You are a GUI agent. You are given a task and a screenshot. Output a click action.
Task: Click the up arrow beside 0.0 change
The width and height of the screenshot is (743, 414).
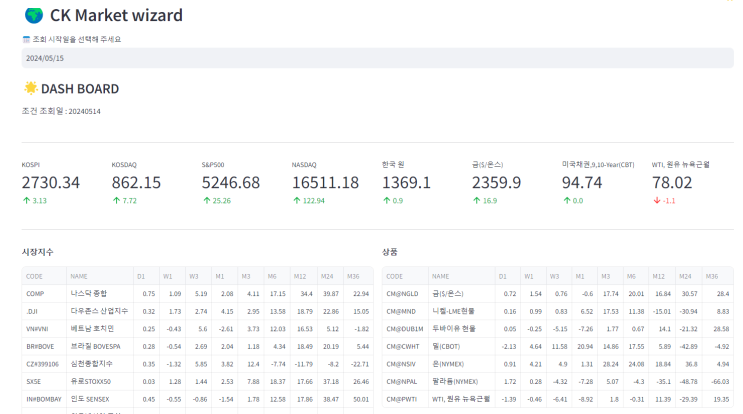[x=567, y=200]
